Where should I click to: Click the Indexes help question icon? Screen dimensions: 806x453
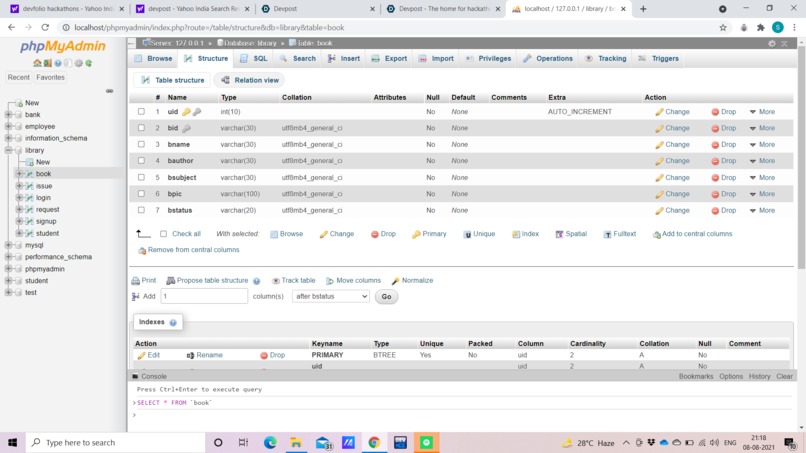click(x=173, y=322)
